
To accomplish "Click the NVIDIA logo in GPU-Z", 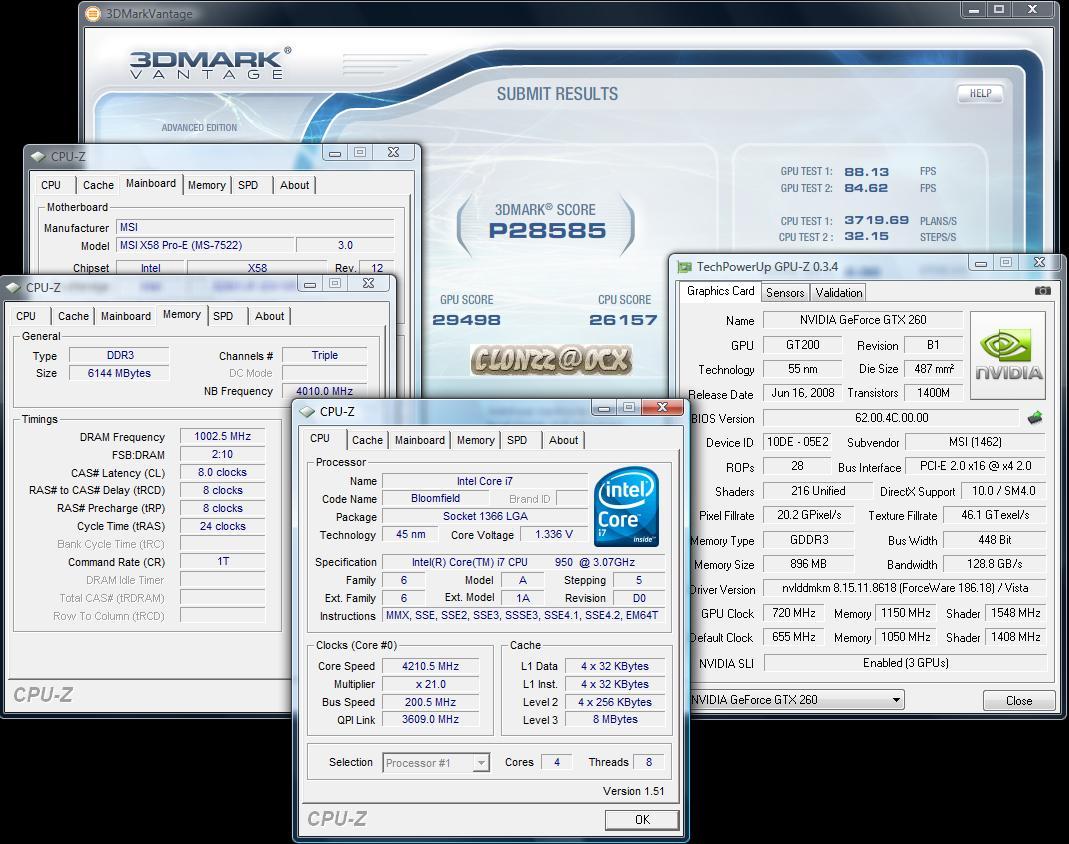I will [x=1008, y=355].
